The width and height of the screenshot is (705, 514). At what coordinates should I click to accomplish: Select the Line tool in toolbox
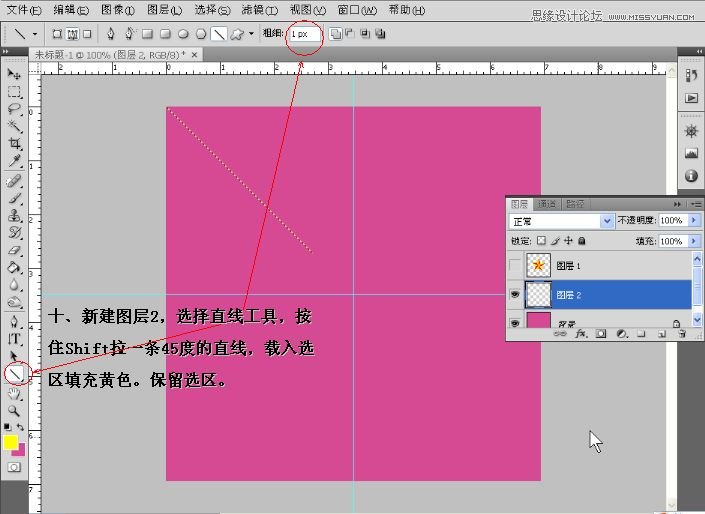(x=15, y=373)
